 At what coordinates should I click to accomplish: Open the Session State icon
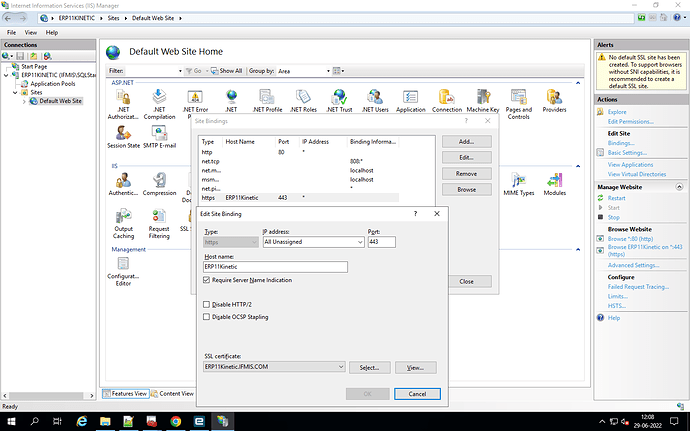(123, 137)
